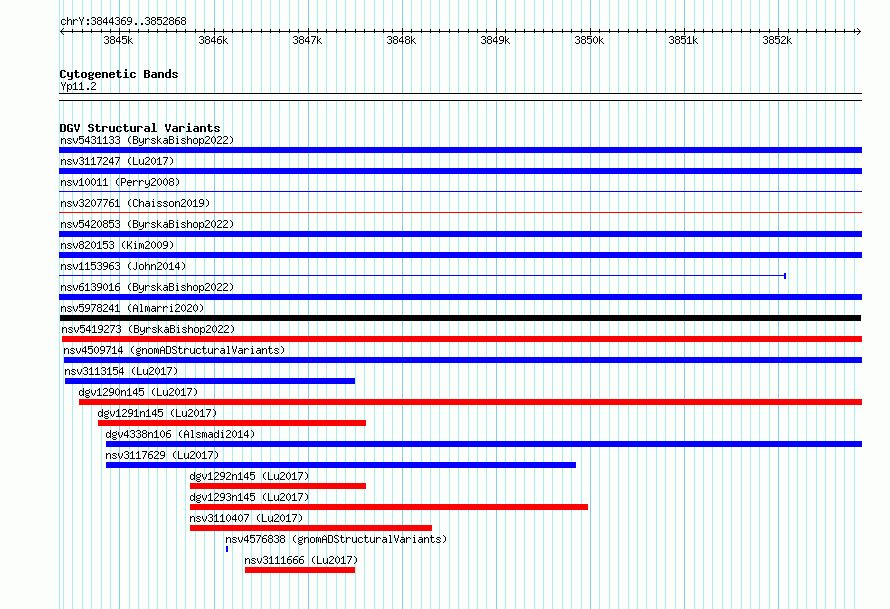
Task: Click the blue bar for nsv4509714
Action: pos(463,360)
